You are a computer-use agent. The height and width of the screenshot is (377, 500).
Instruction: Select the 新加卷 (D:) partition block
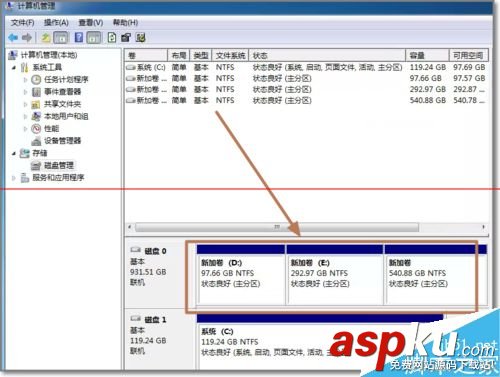241,275
